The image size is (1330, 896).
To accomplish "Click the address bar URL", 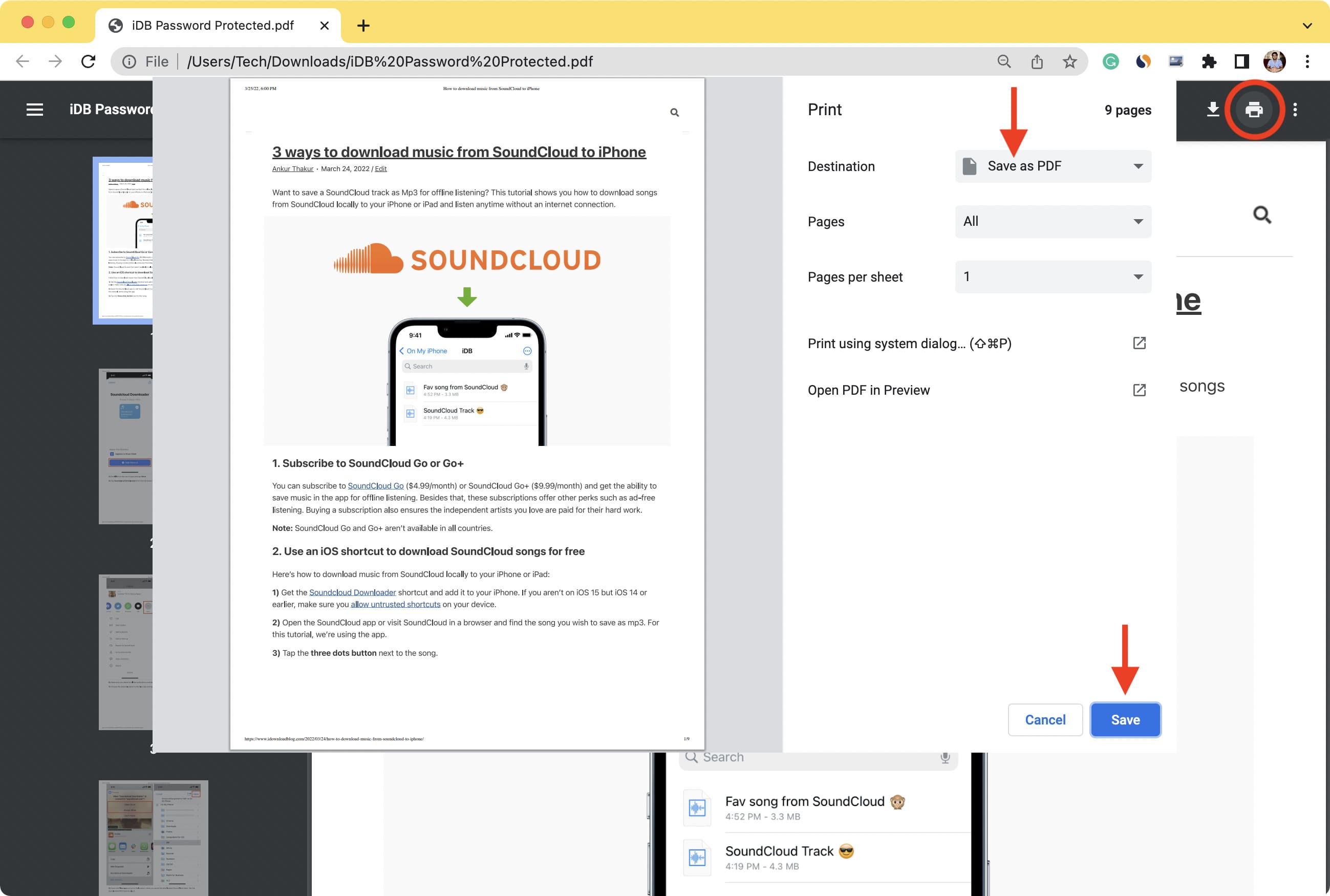I will click(390, 62).
